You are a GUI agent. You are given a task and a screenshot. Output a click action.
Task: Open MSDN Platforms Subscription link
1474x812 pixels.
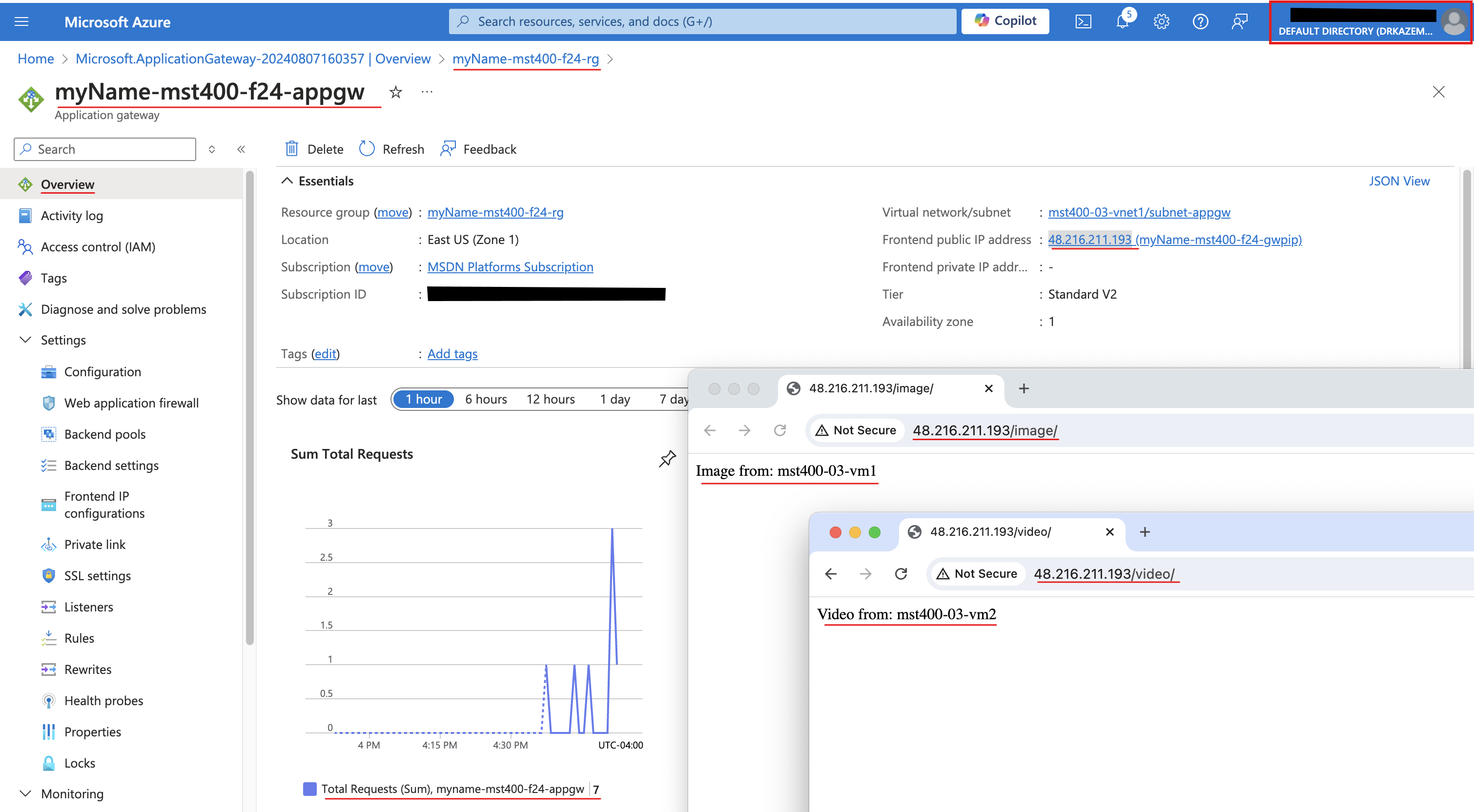coord(511,267)
